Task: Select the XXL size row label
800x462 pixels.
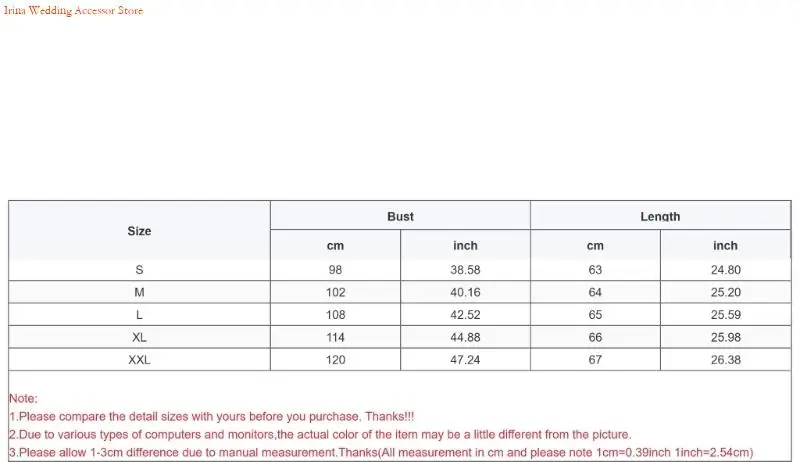Action: click(139, 360)
